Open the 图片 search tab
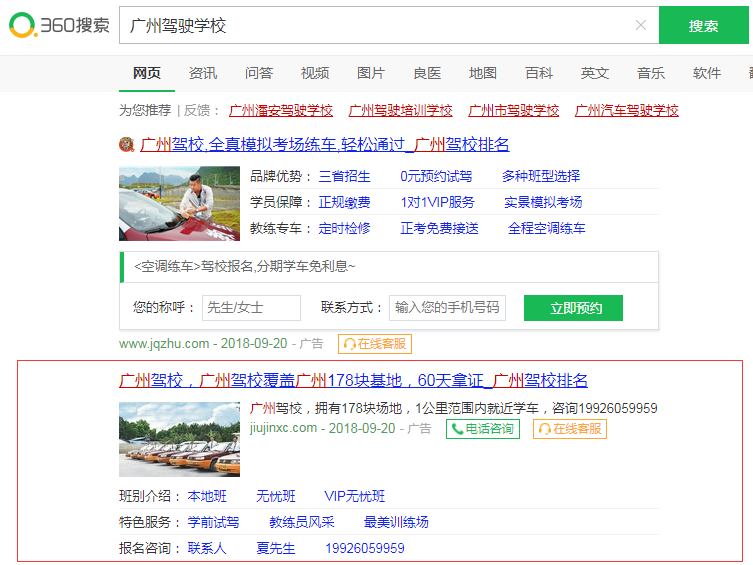 tap(371, 73)
